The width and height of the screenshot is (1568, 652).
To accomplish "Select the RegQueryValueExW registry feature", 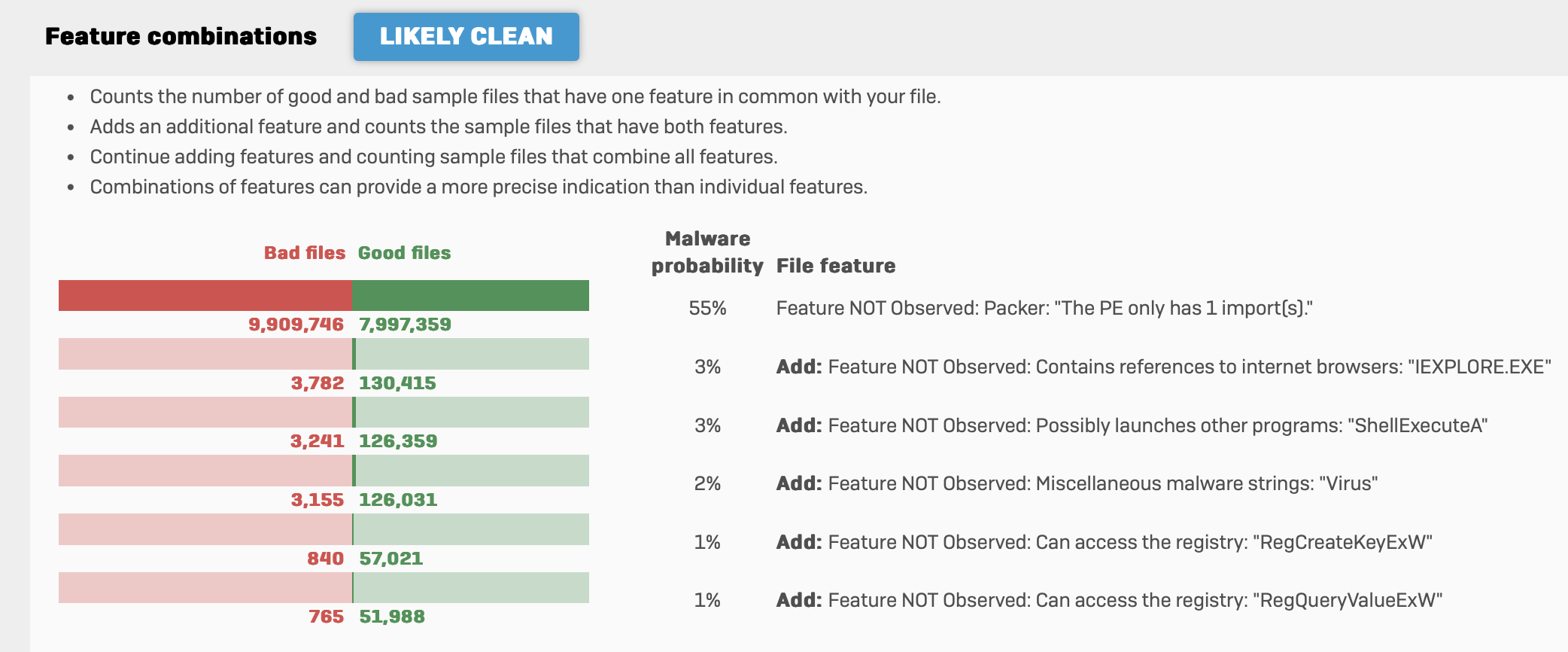I will [1109, 600].
